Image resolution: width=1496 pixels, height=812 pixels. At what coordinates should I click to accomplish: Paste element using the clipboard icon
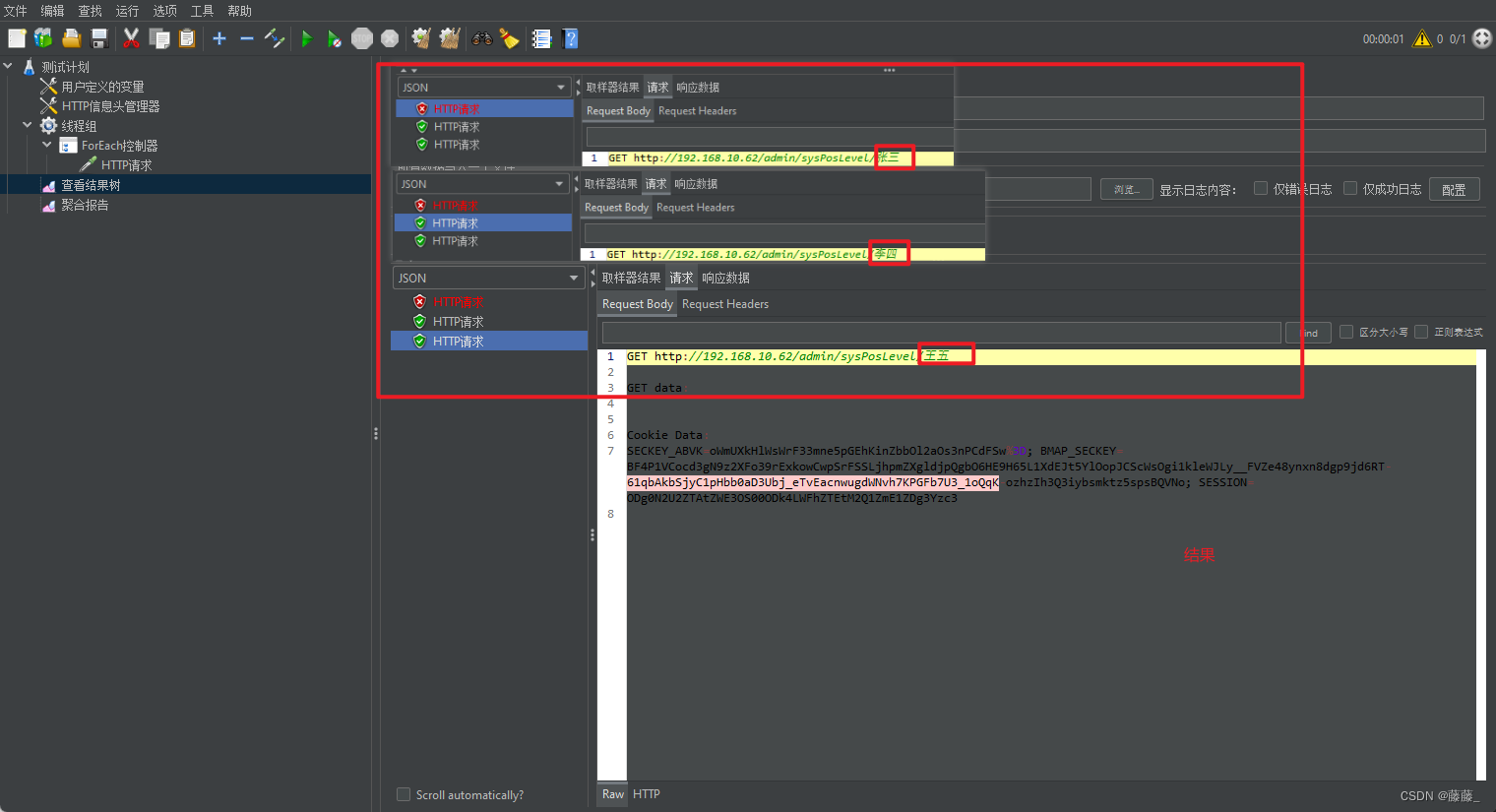pyautogui.click(x=187, y=38)
